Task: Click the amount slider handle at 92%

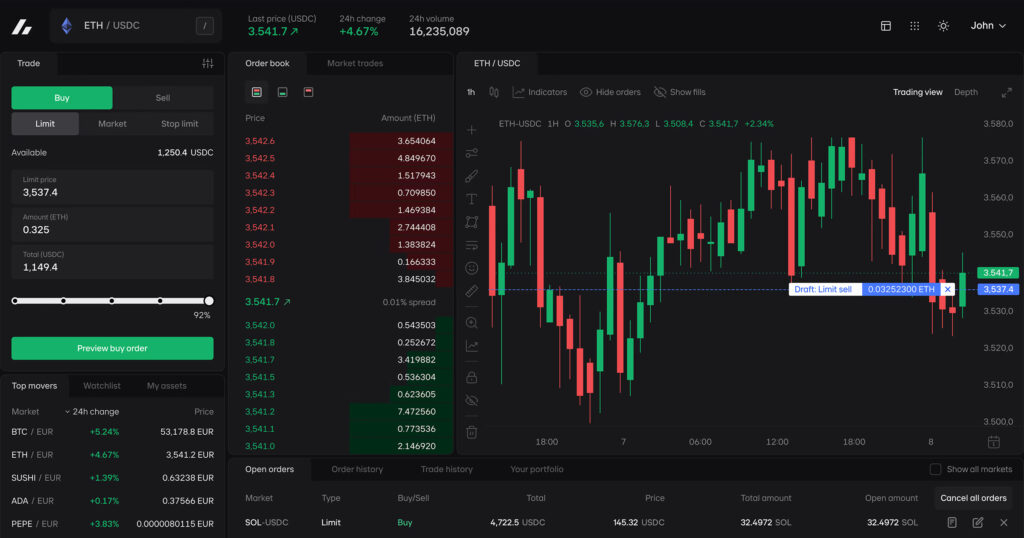Action: (209, 301)
